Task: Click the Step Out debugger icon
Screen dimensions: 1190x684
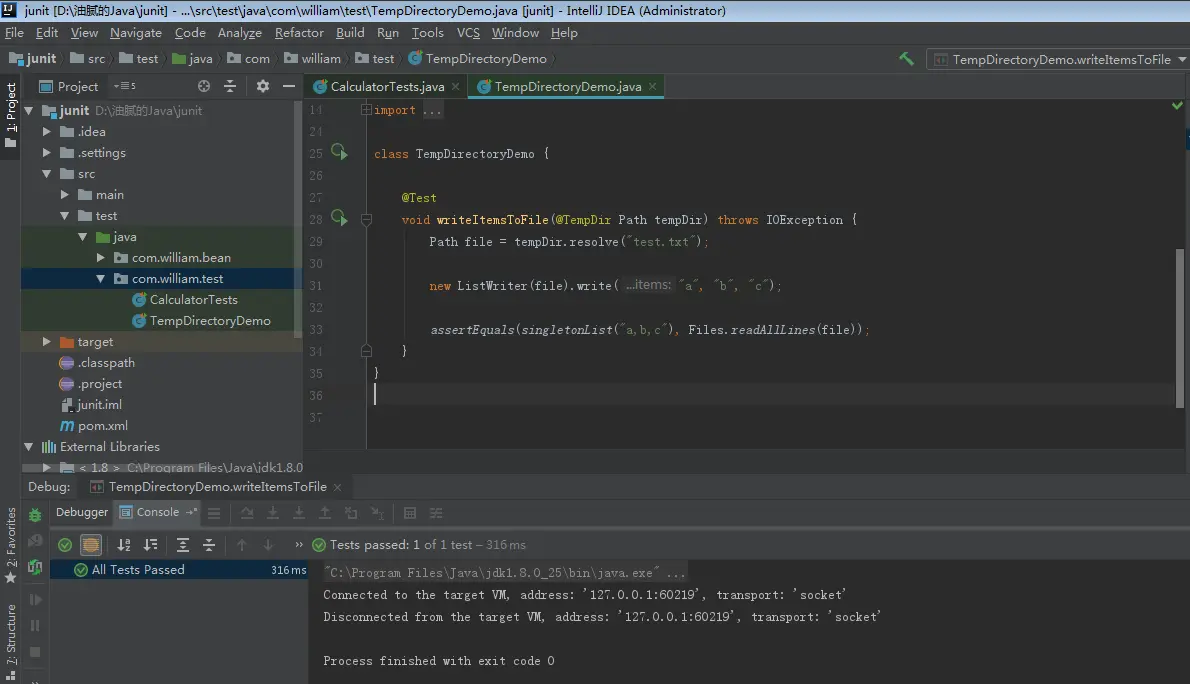Action: point(324,513)
